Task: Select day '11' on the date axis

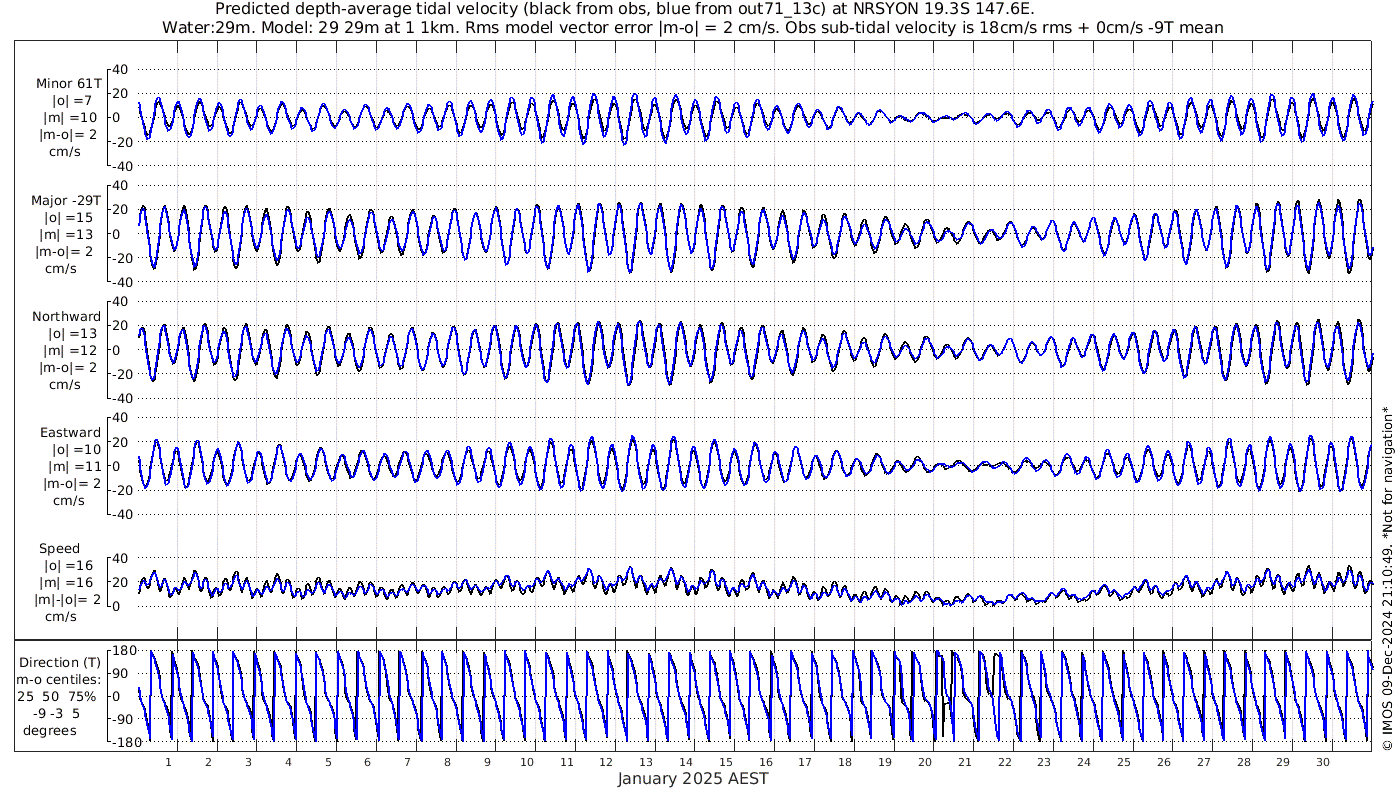Action: pyautogui.click(x=567, y=762)
